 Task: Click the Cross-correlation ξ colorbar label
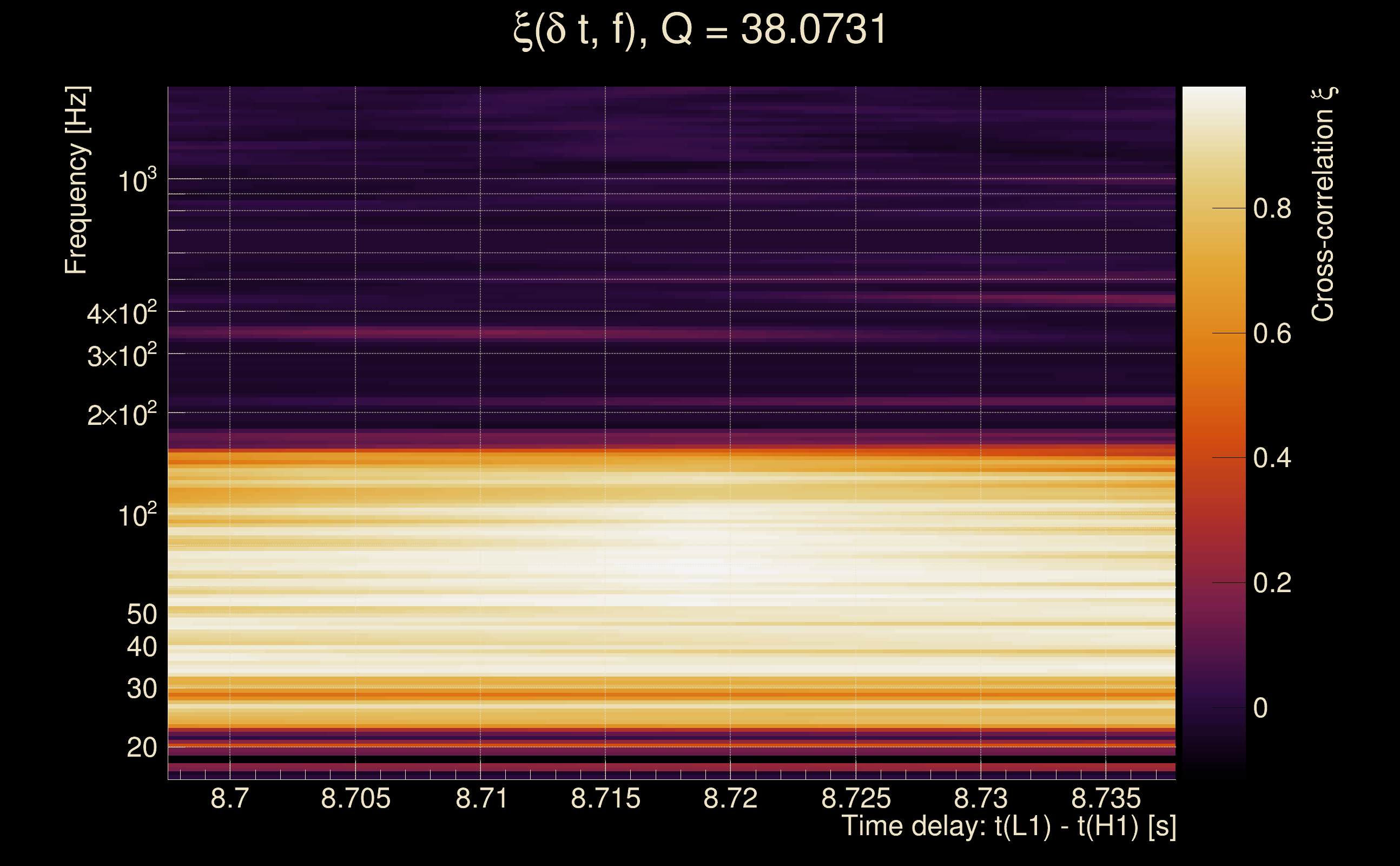tap(1323, 205)
